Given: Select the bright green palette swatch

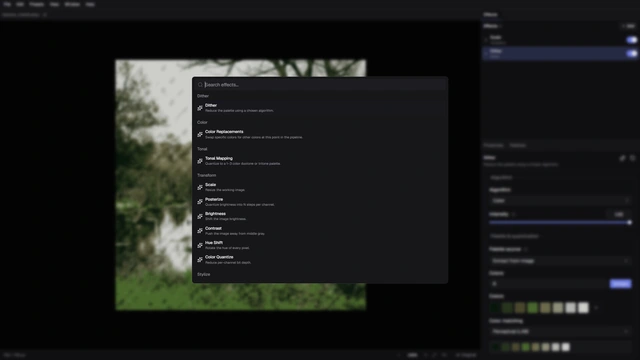Looking at the screenshot, I should (x=533, y=307).
